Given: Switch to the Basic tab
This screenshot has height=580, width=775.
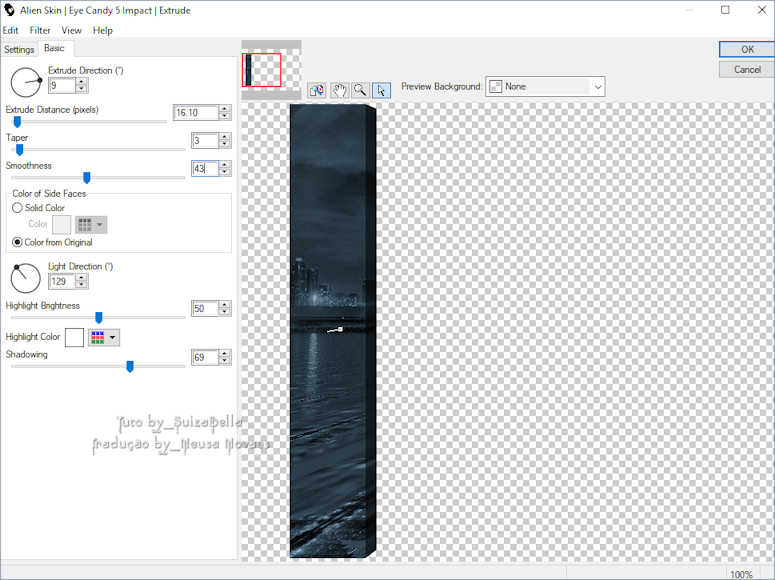Looking at the screenshot, I should click(x=54, y=48).
